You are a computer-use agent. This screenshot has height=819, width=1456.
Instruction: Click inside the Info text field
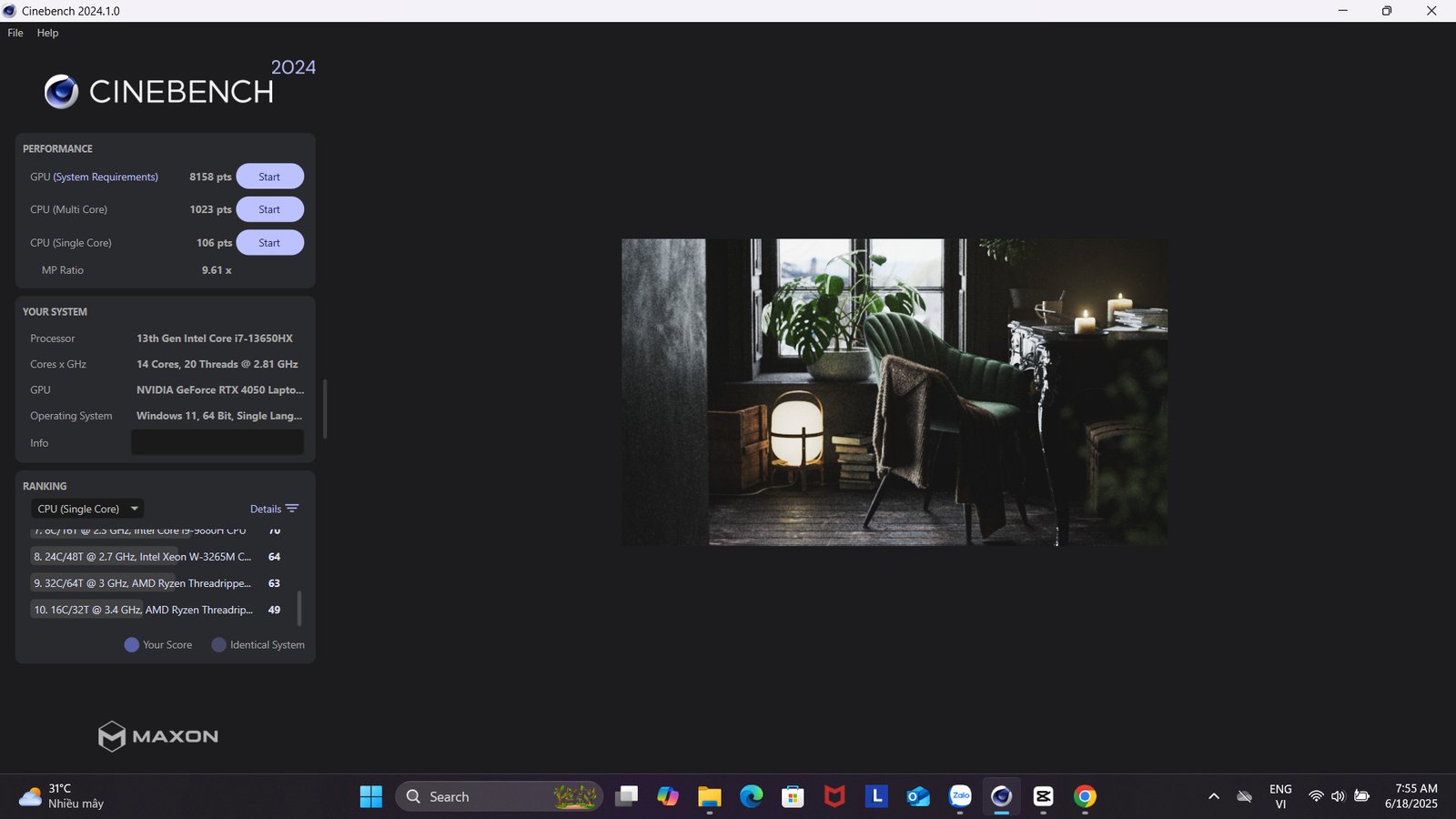click(217, 443)
